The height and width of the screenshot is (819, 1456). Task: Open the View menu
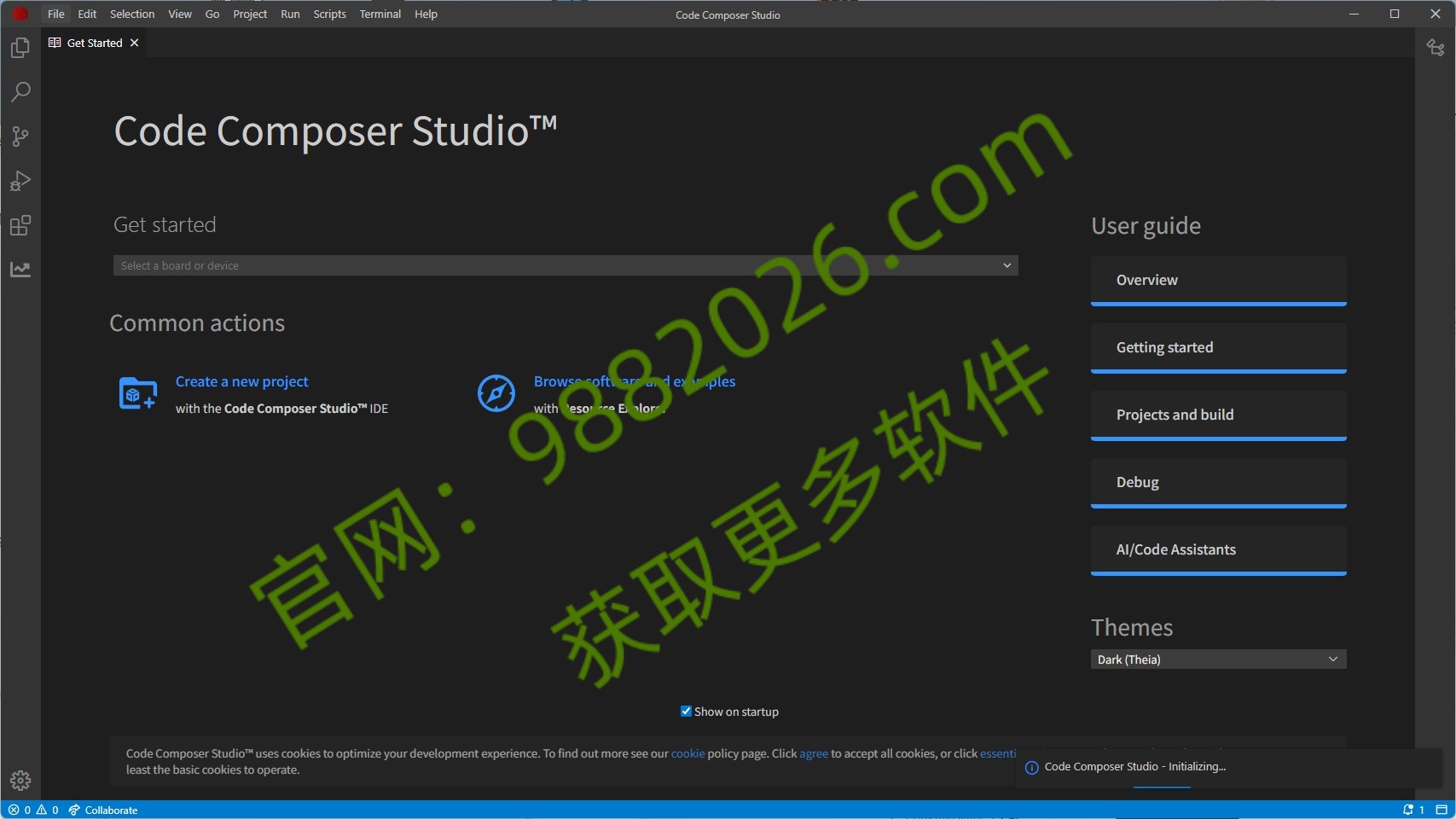[180, 14]
